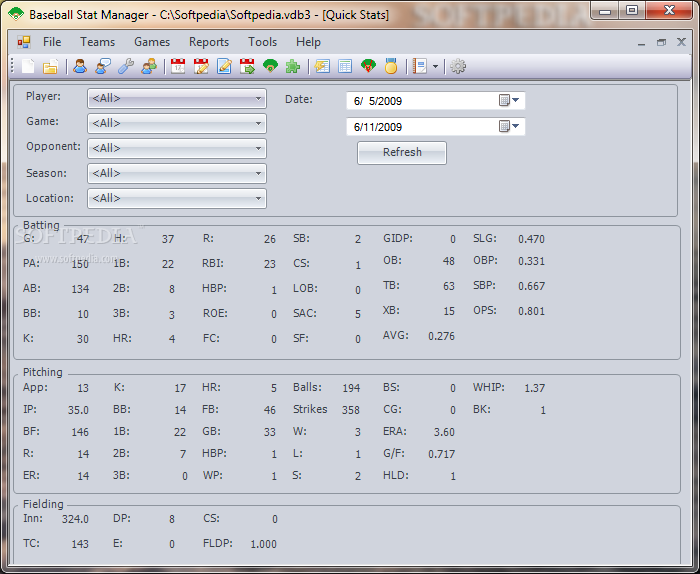
Task: Click the blank new file toolbar icon
Action: (28, 67)
